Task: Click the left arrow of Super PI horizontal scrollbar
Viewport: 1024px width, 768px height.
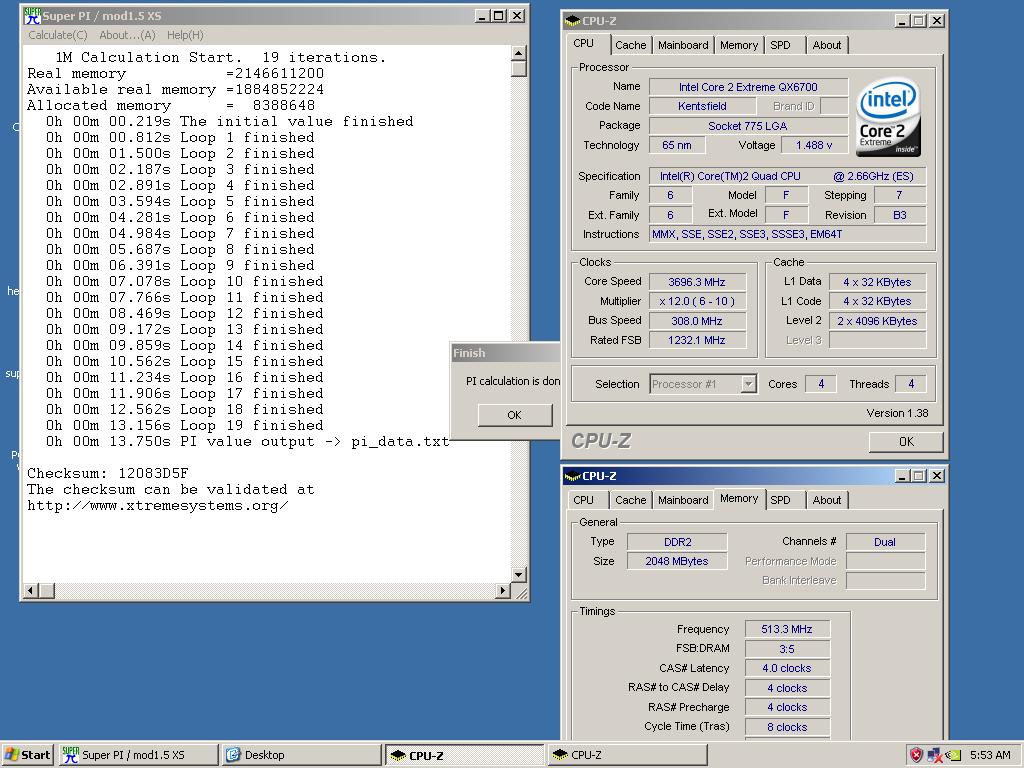Action: click(30, 591)
